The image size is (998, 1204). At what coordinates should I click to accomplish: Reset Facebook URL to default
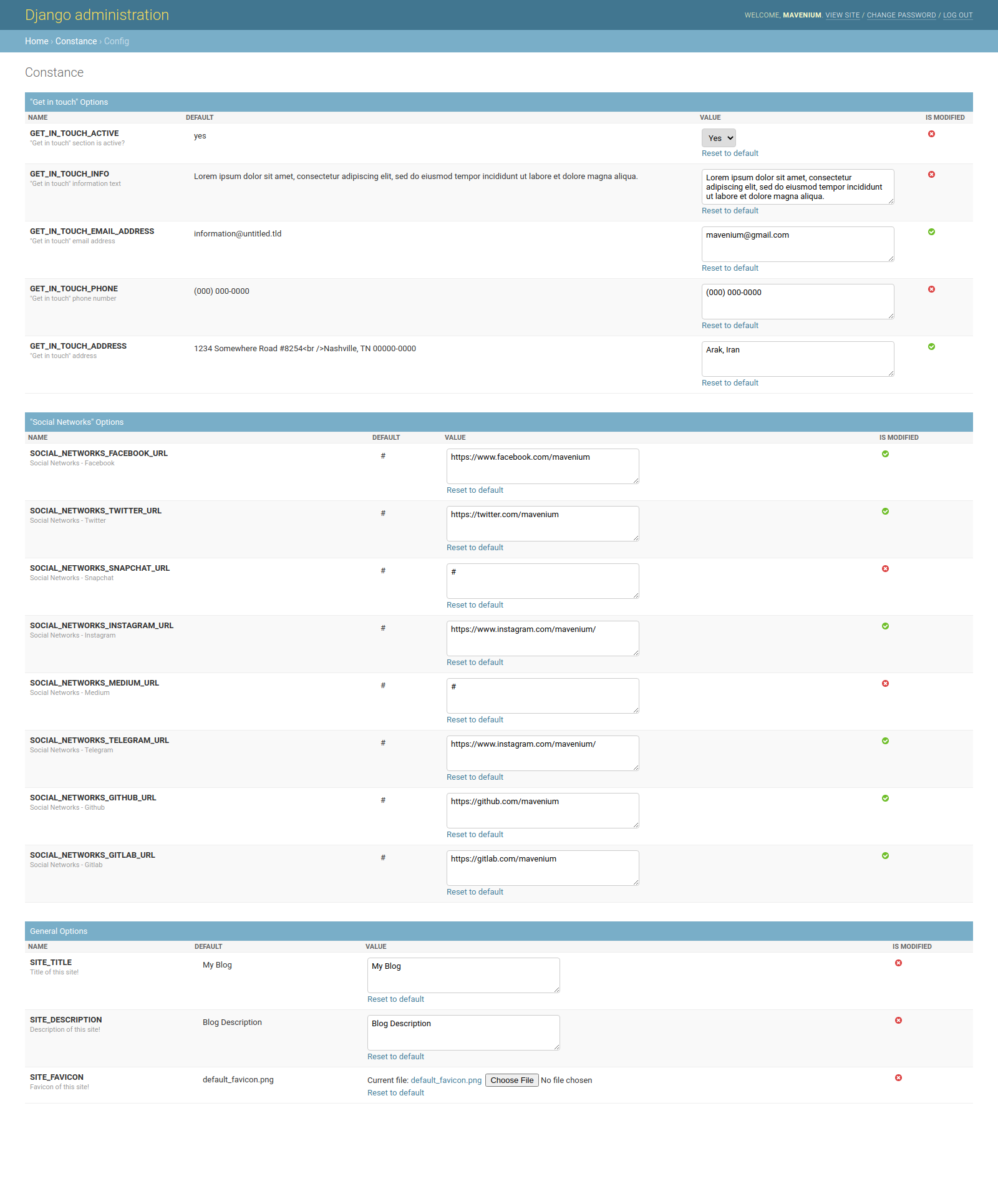point(475,490)
